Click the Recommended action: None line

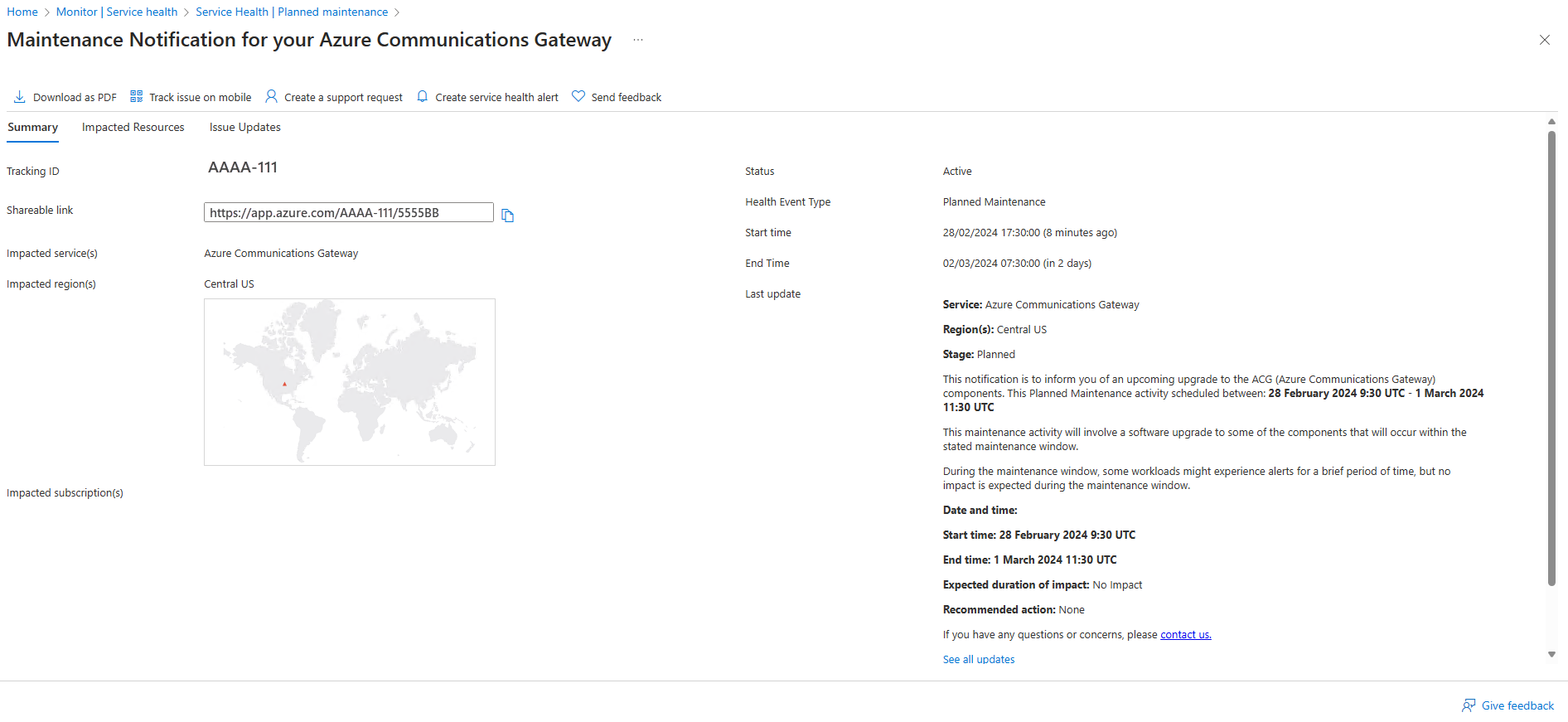(x=1014, y=610)
